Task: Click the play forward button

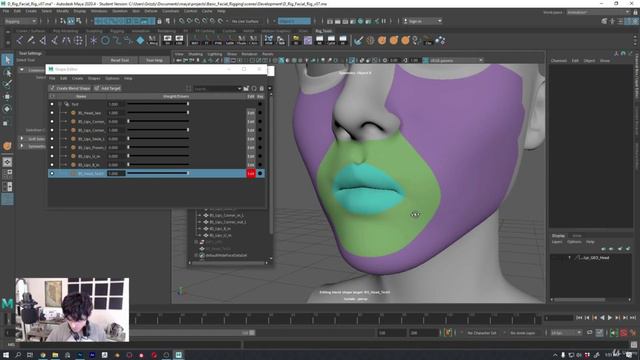Action: 610,318
